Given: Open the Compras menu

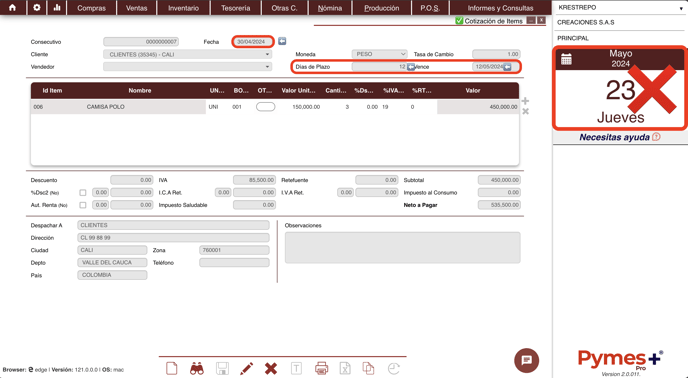Looking at the screenshot, I should [x=91, y=8].
